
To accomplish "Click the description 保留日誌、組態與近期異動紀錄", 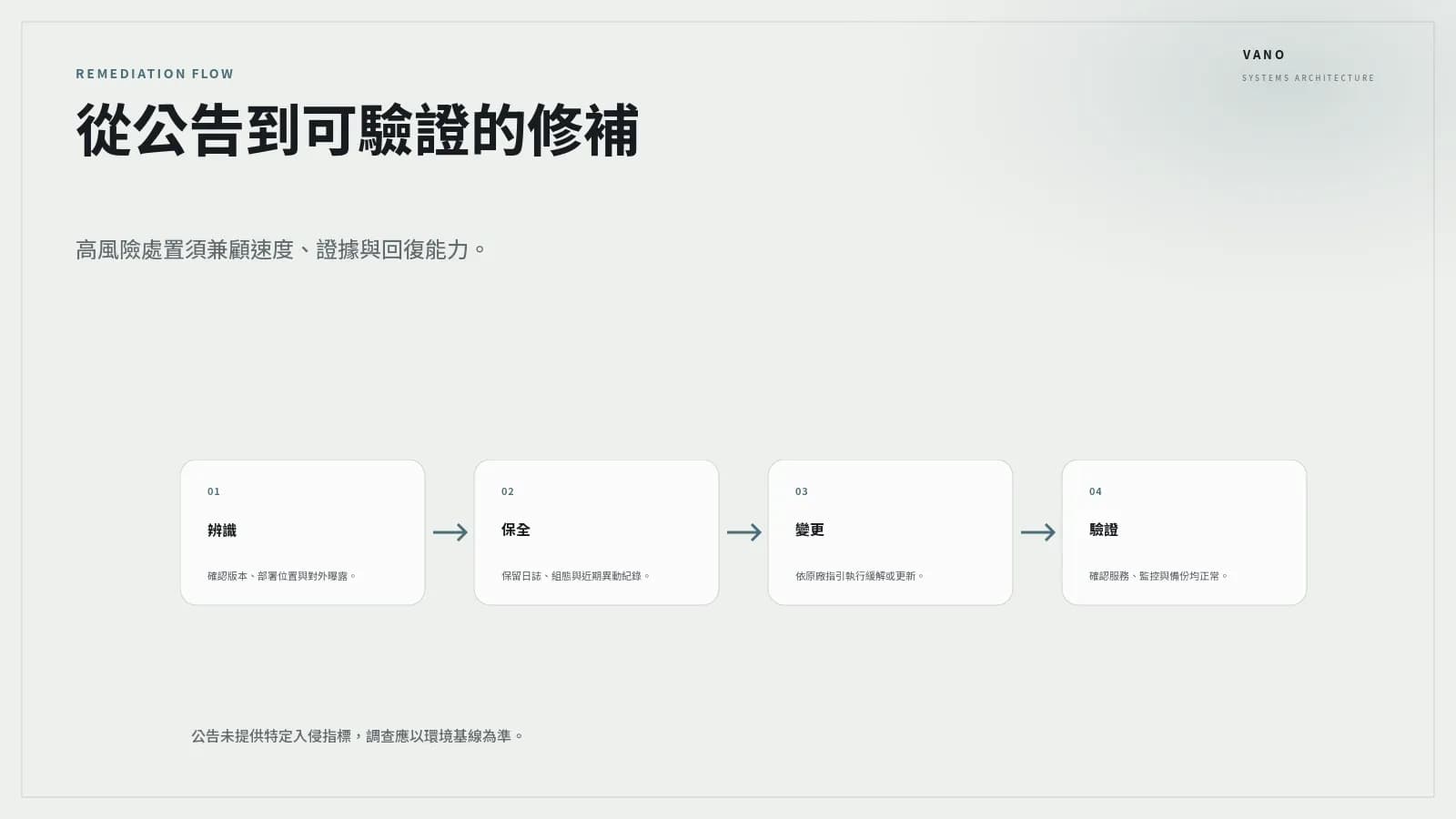I will click(x=575, y=576).
